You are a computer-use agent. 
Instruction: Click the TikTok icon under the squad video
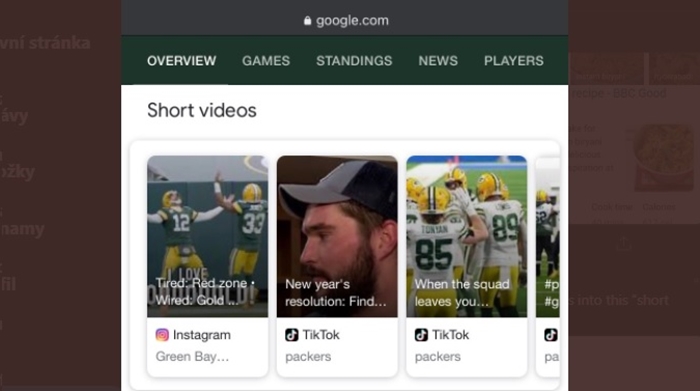[421, 335]
